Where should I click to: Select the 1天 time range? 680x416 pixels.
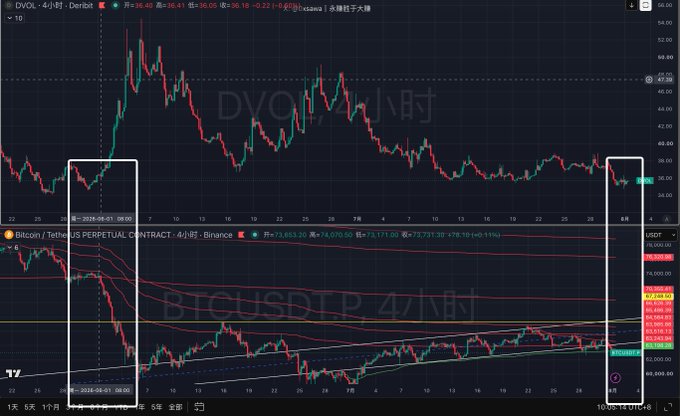pyautogui.click(x=13, y=407)
